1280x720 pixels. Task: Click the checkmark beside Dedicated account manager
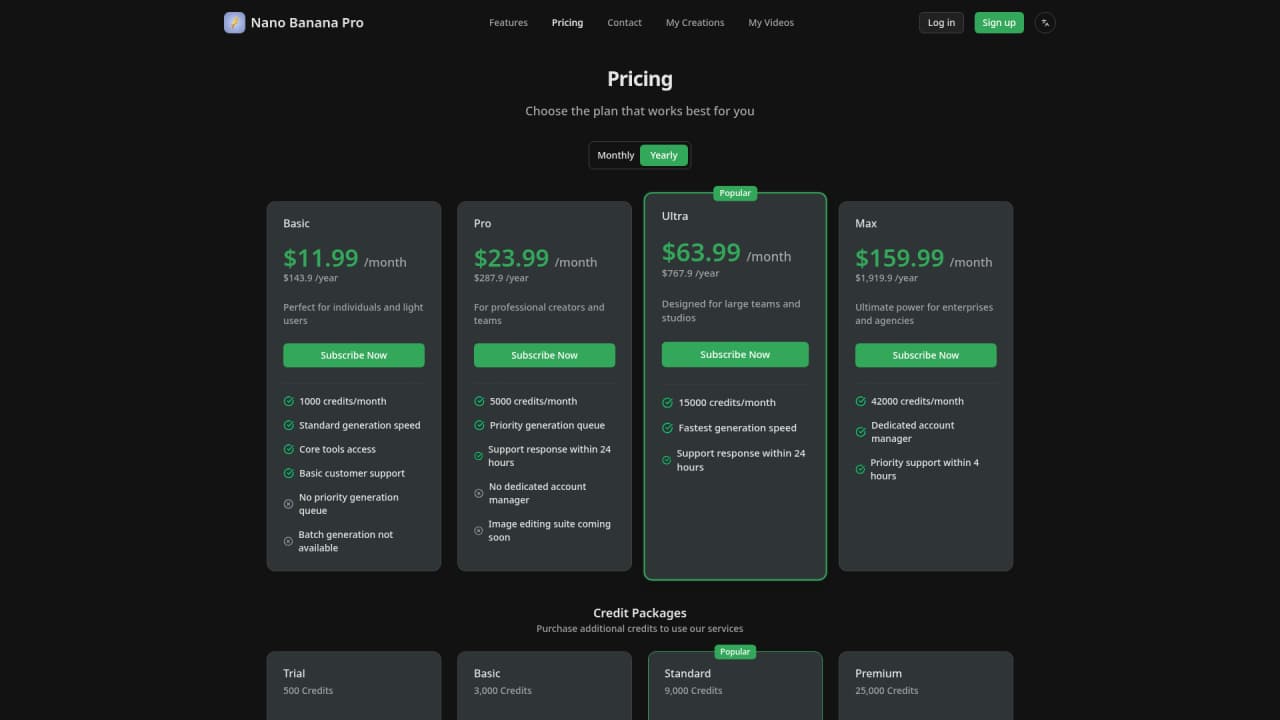(x=860, y=432)
